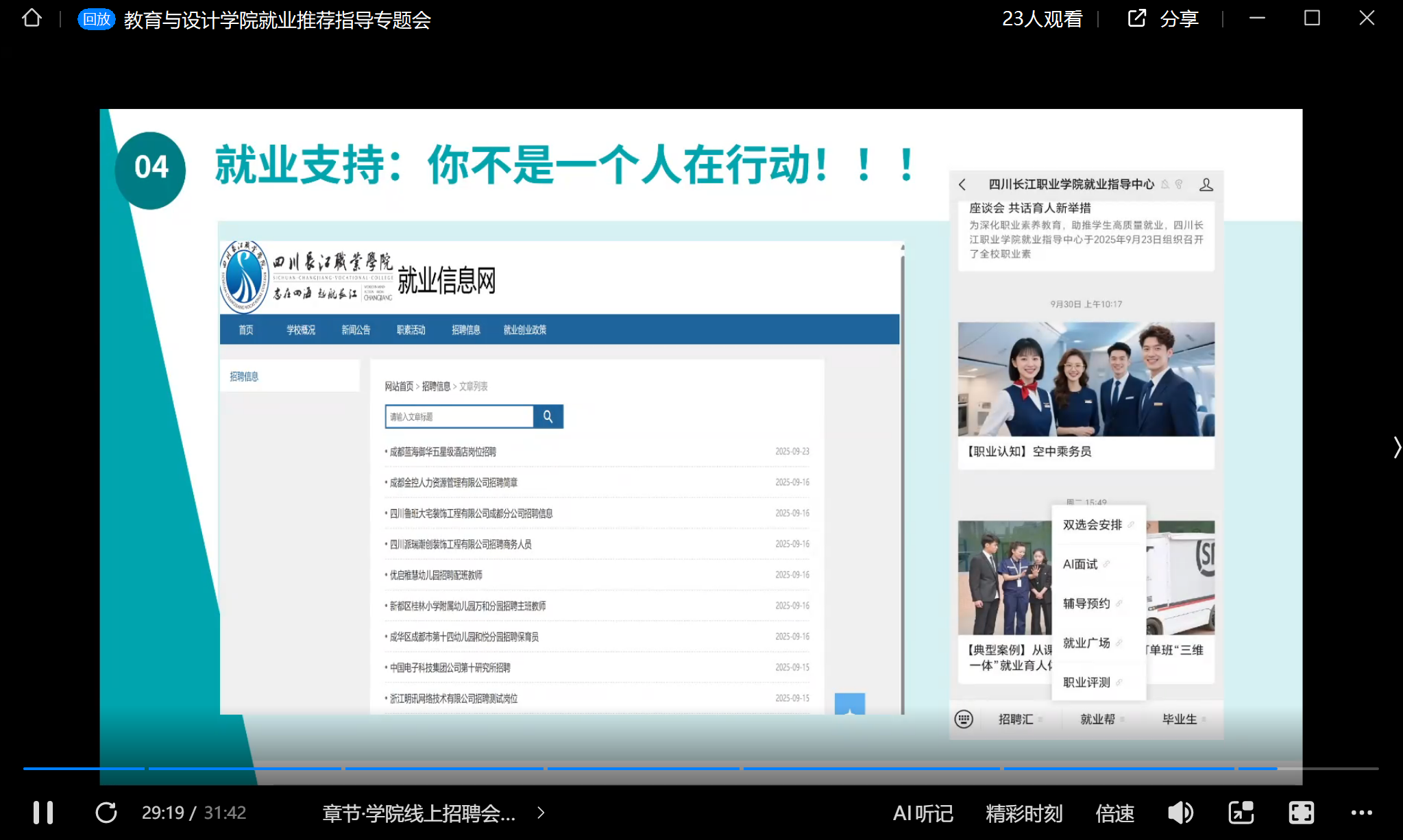
Task: Open the more options ellipsis menu
Action: pyautogui.click(x=1361, y=813)
